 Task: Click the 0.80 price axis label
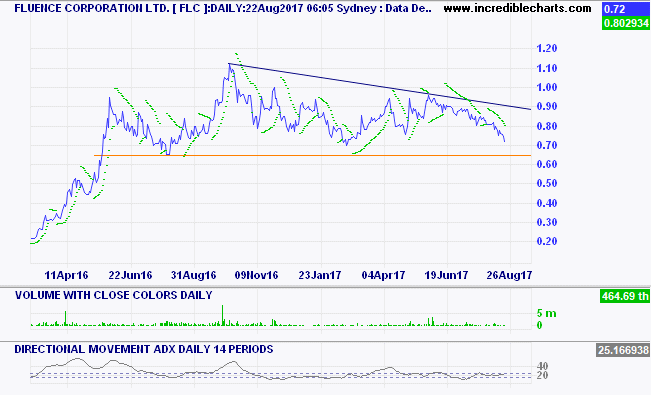(x=546, y=126)
